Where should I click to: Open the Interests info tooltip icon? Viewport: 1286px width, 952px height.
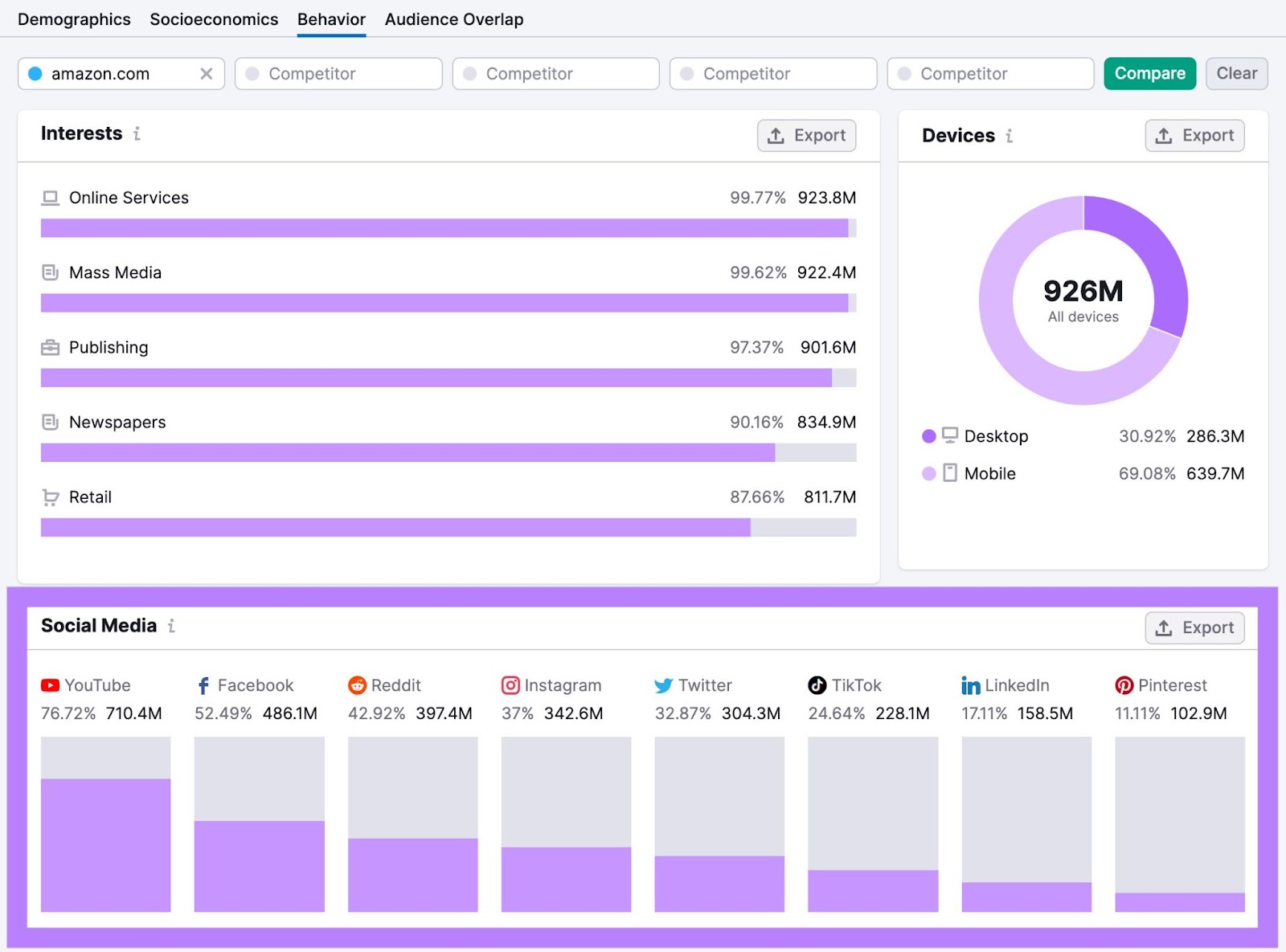[x=137, y=134]
